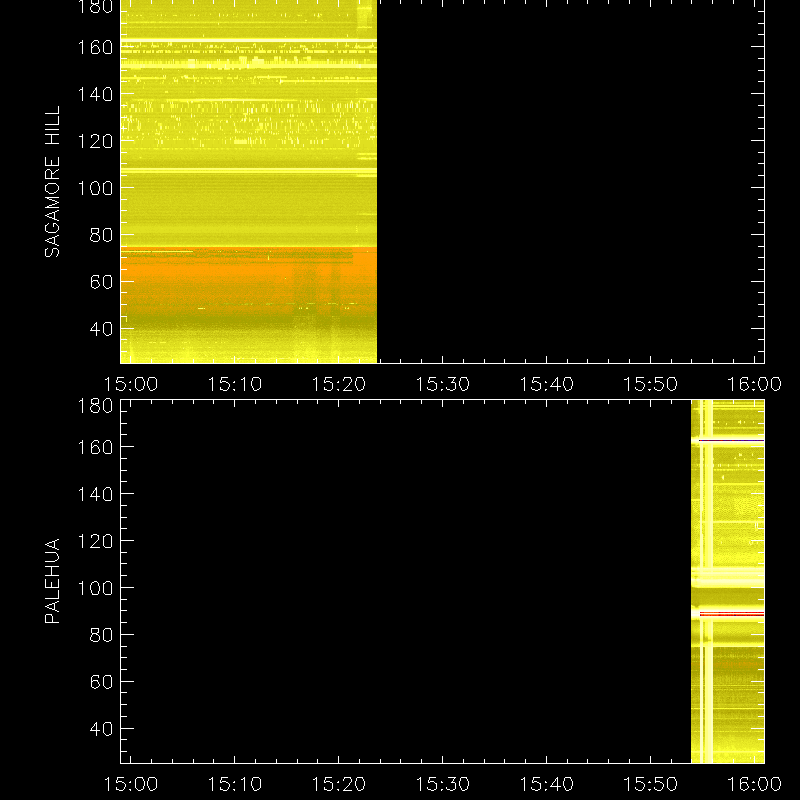The width and height of the screenshot is (800, 800).
Task: Click the 15:40 time label under Palehua plot
Action: [546, 784]
